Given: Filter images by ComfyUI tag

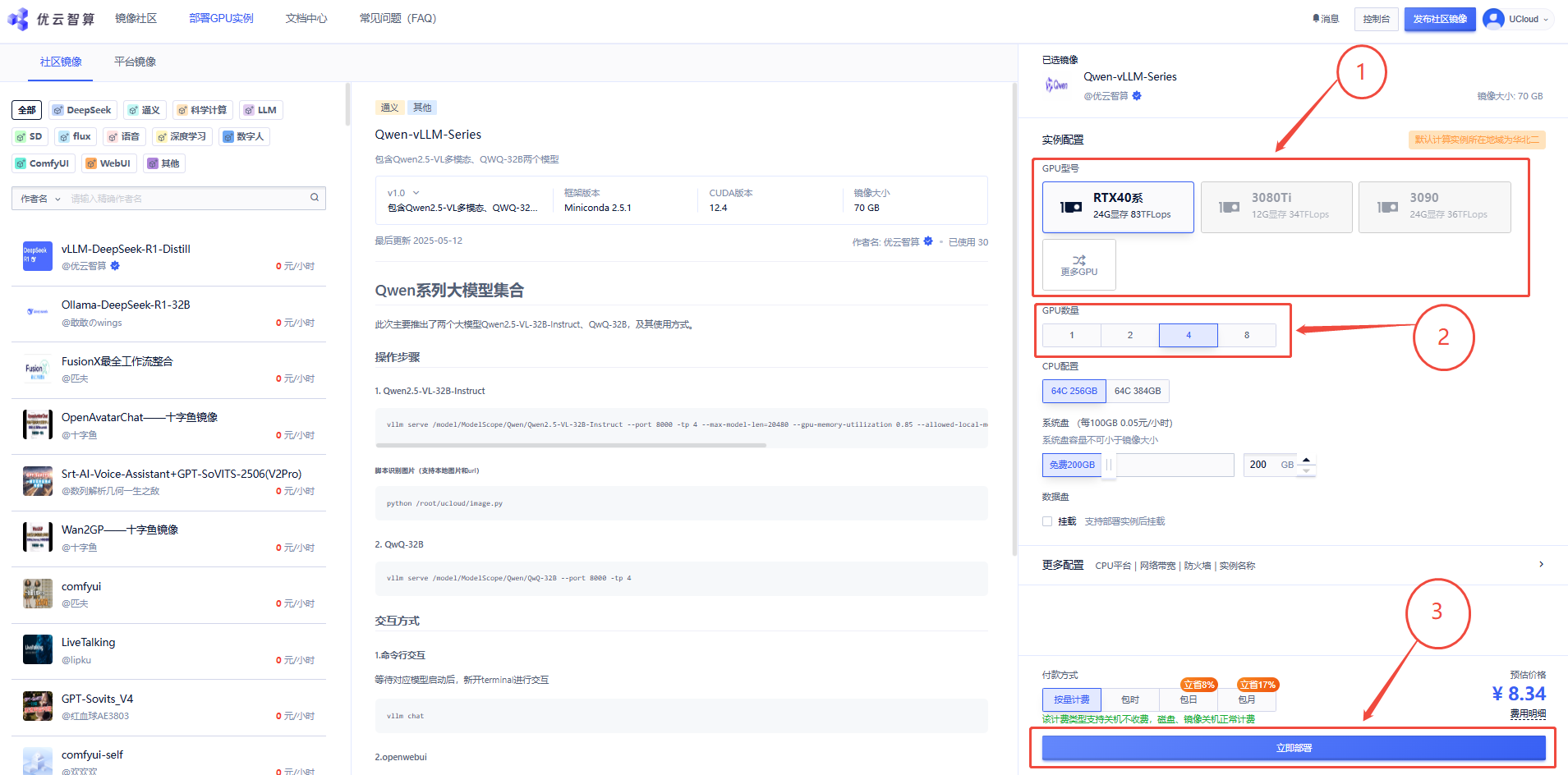Looking at the screenshot, I should click(43, 163).
